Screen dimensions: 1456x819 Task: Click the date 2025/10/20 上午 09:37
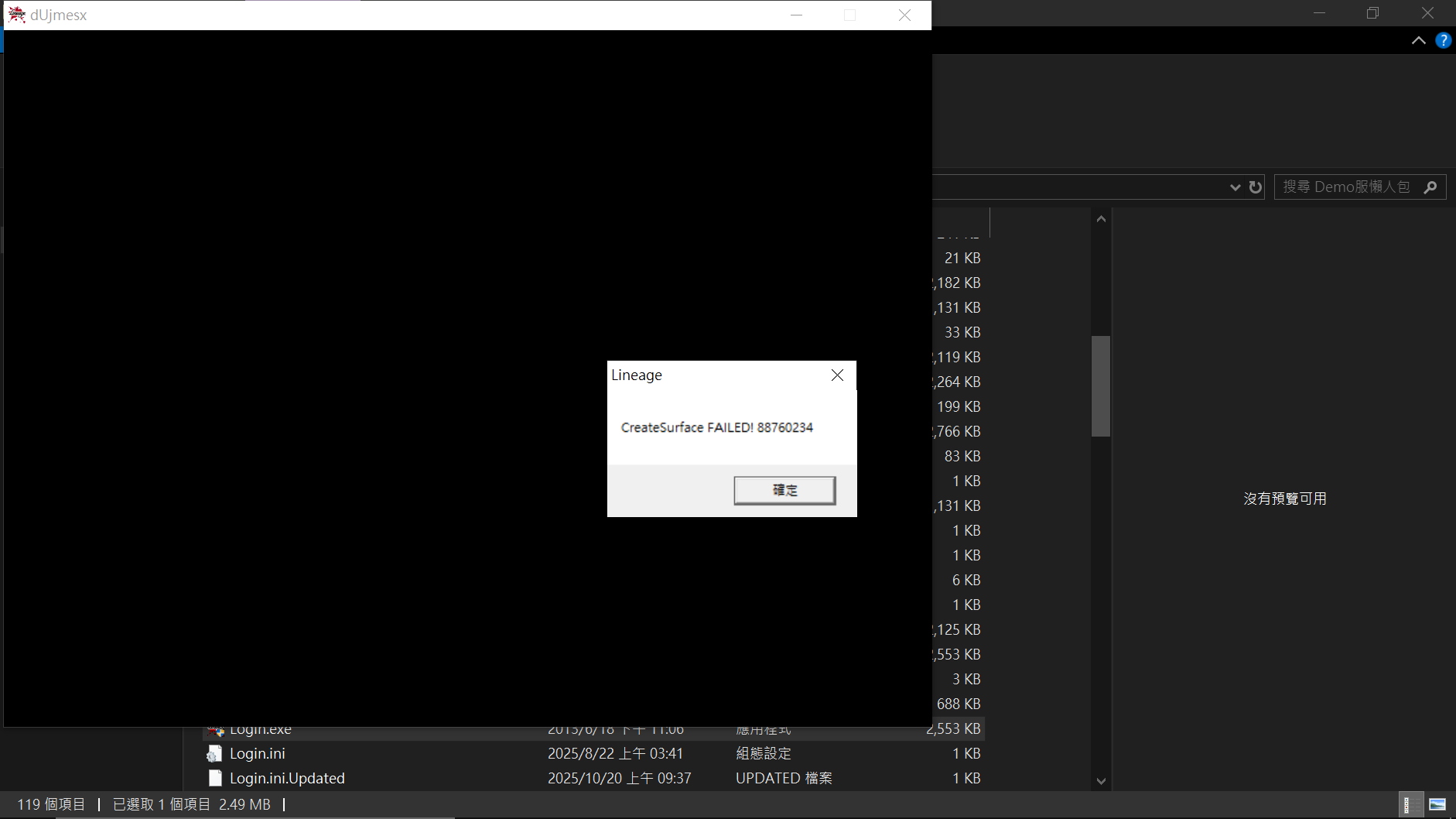619,779
